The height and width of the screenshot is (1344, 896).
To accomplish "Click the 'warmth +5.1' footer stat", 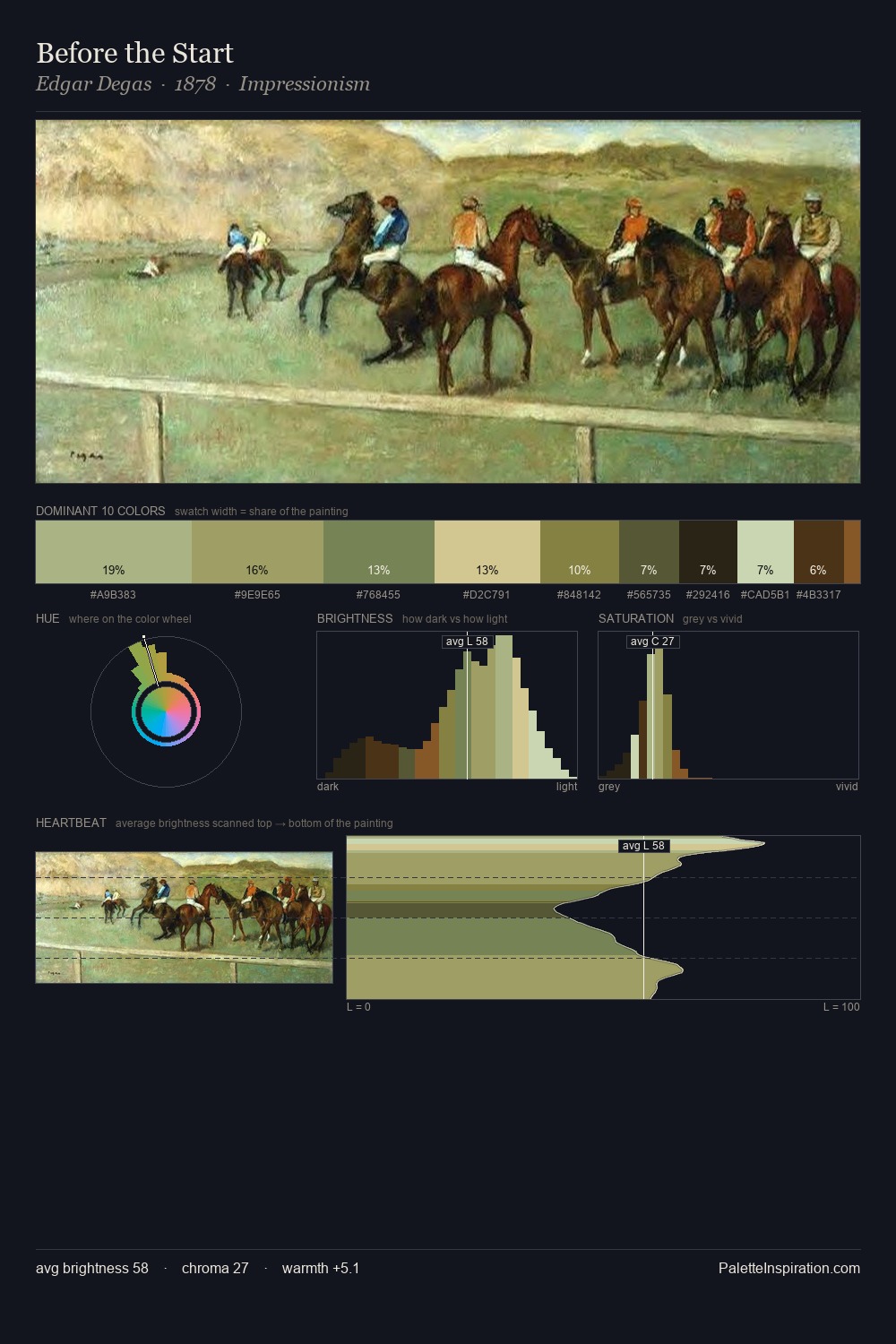I will tap(321, 1268).
